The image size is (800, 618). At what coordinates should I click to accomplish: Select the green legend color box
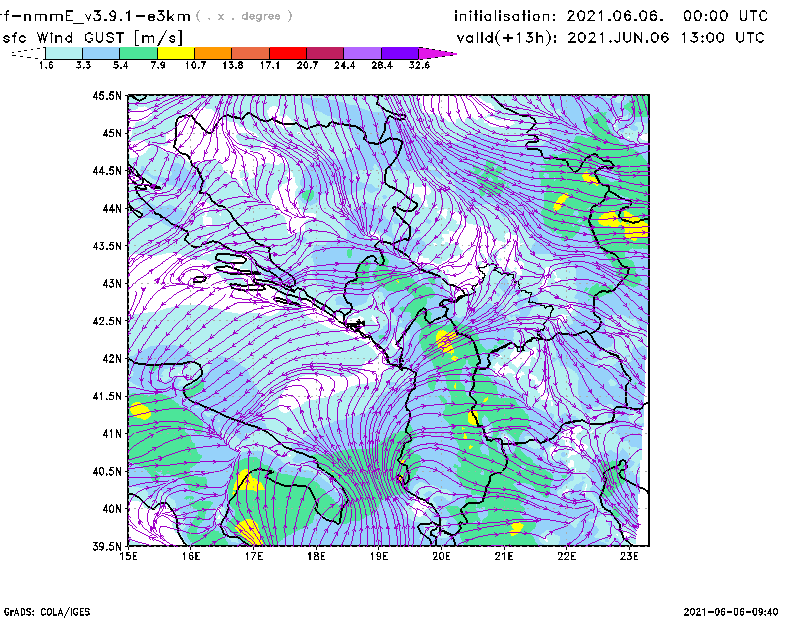coord(138,53)
